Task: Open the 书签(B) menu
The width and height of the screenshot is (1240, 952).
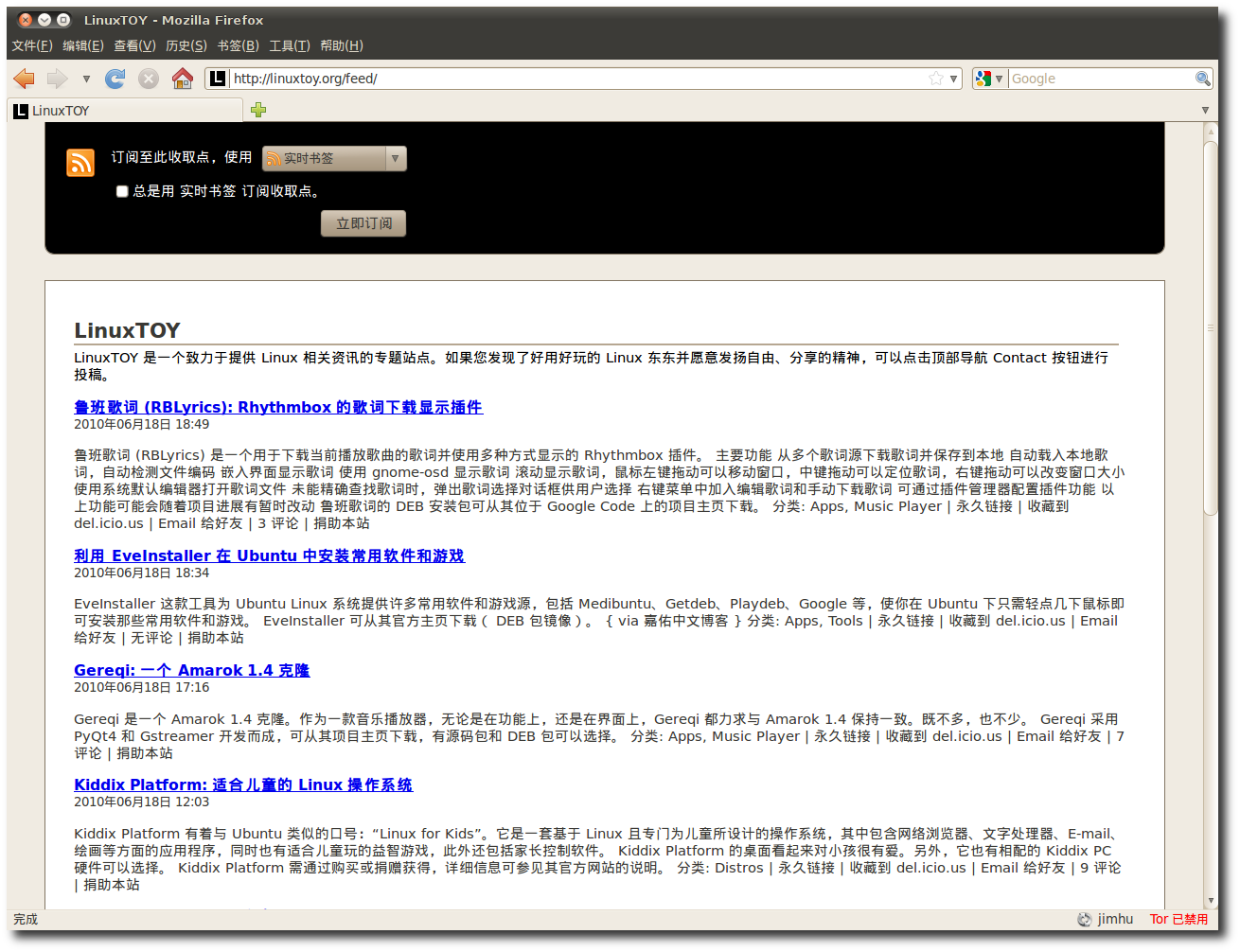Action: [x=238, y=45]
